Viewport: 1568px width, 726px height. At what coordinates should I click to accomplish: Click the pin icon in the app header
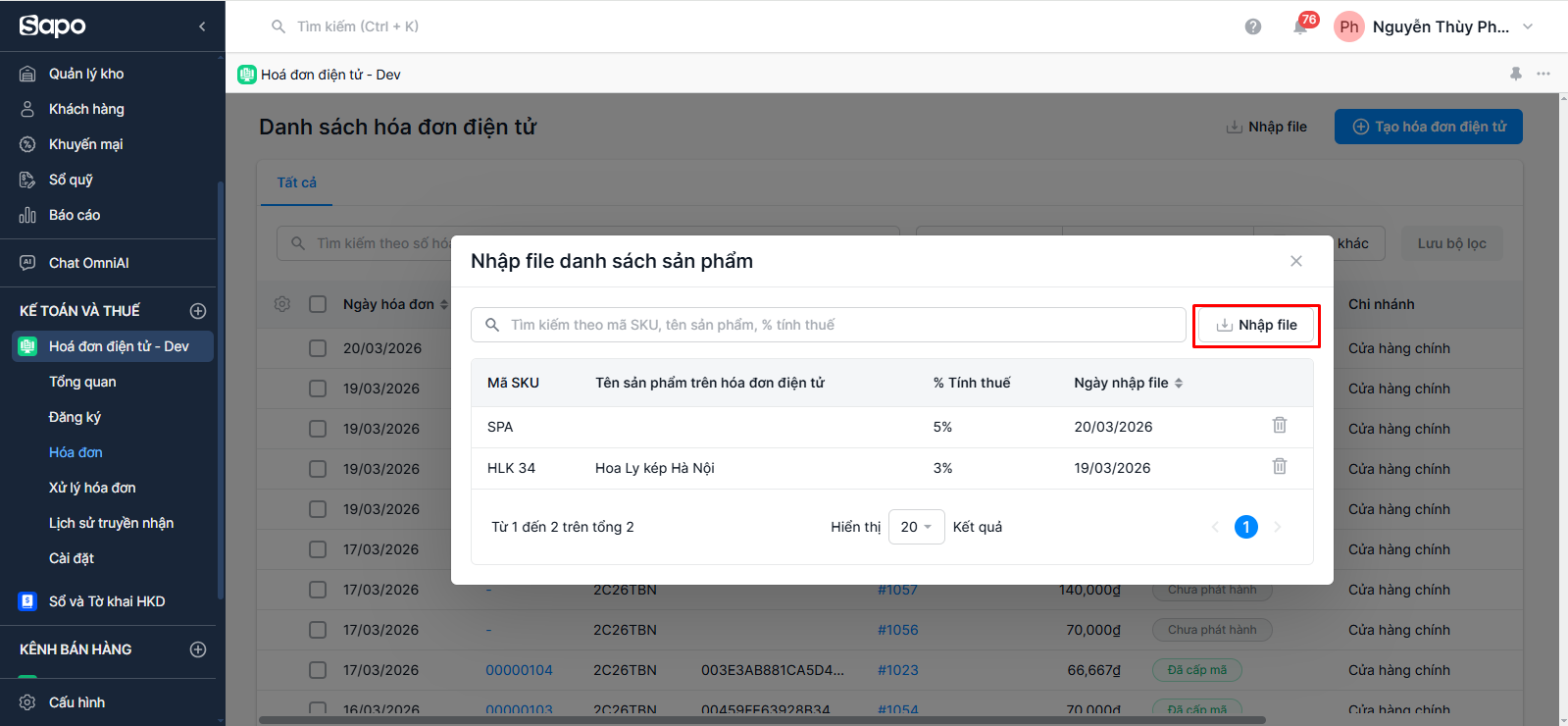[1515, 74]
